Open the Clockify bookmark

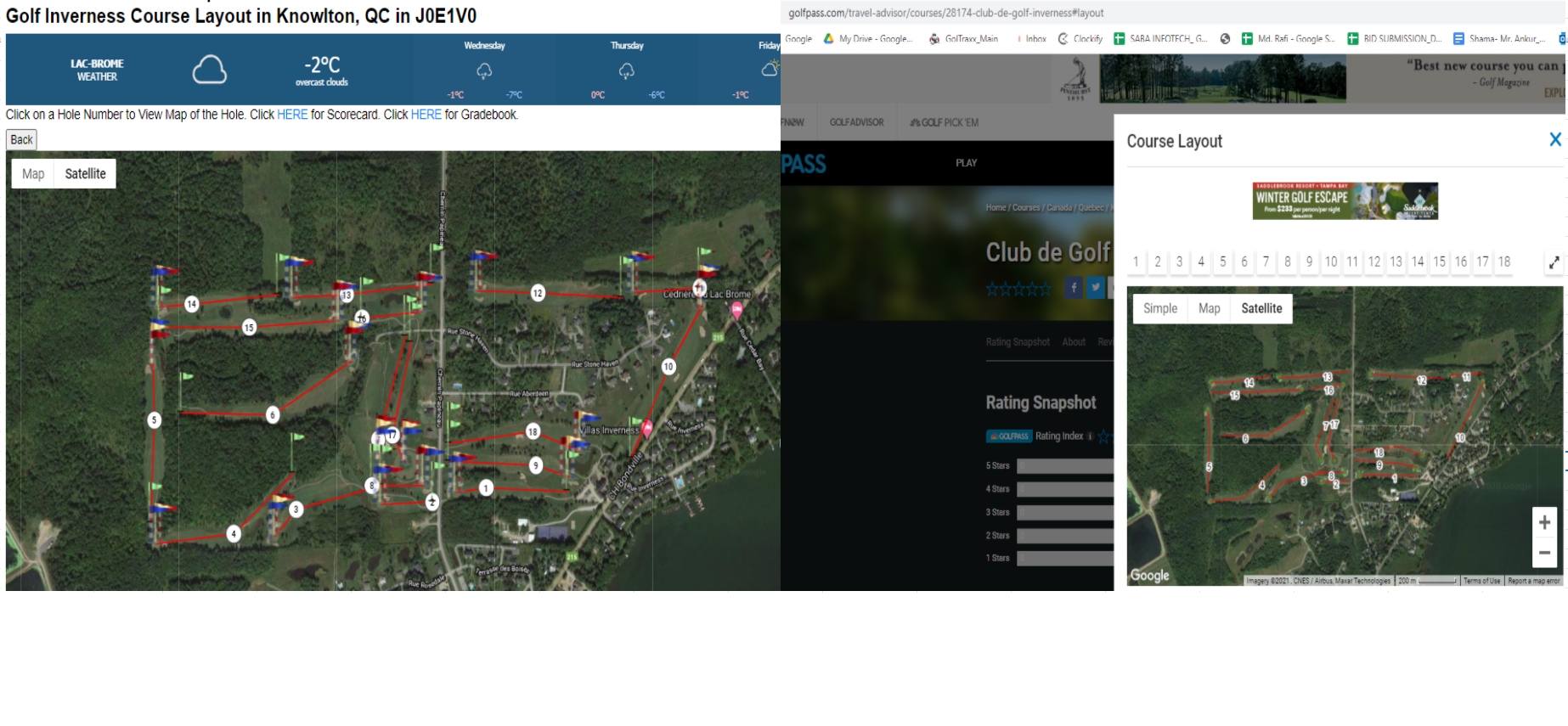click(1080, 38)
